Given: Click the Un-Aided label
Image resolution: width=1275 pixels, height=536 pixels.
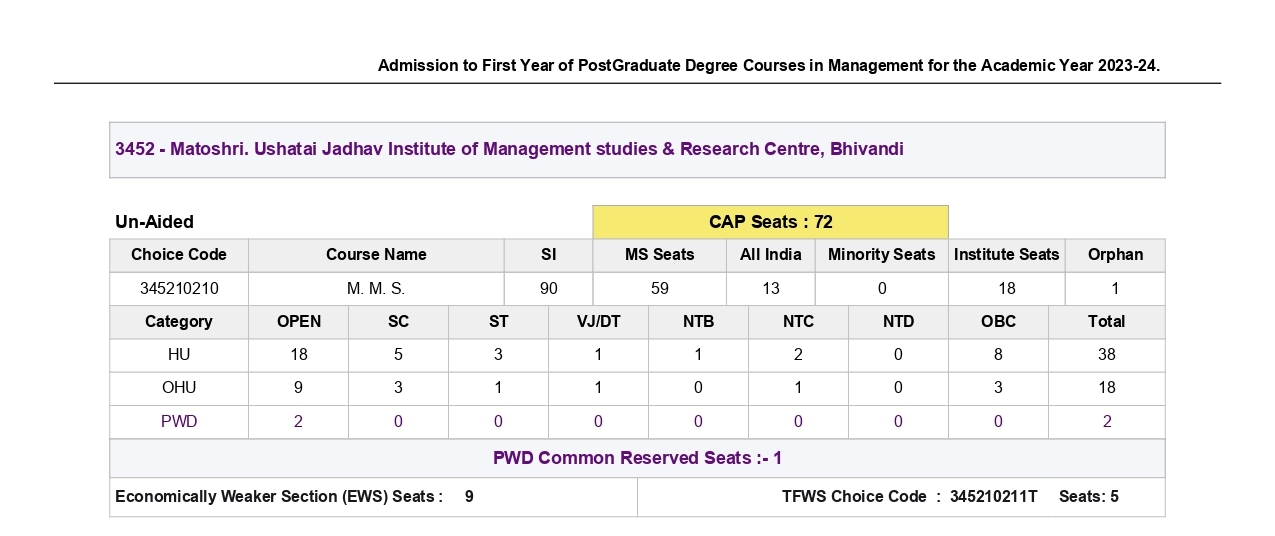Looking at the screenshot, I should (x=155, y=222).
